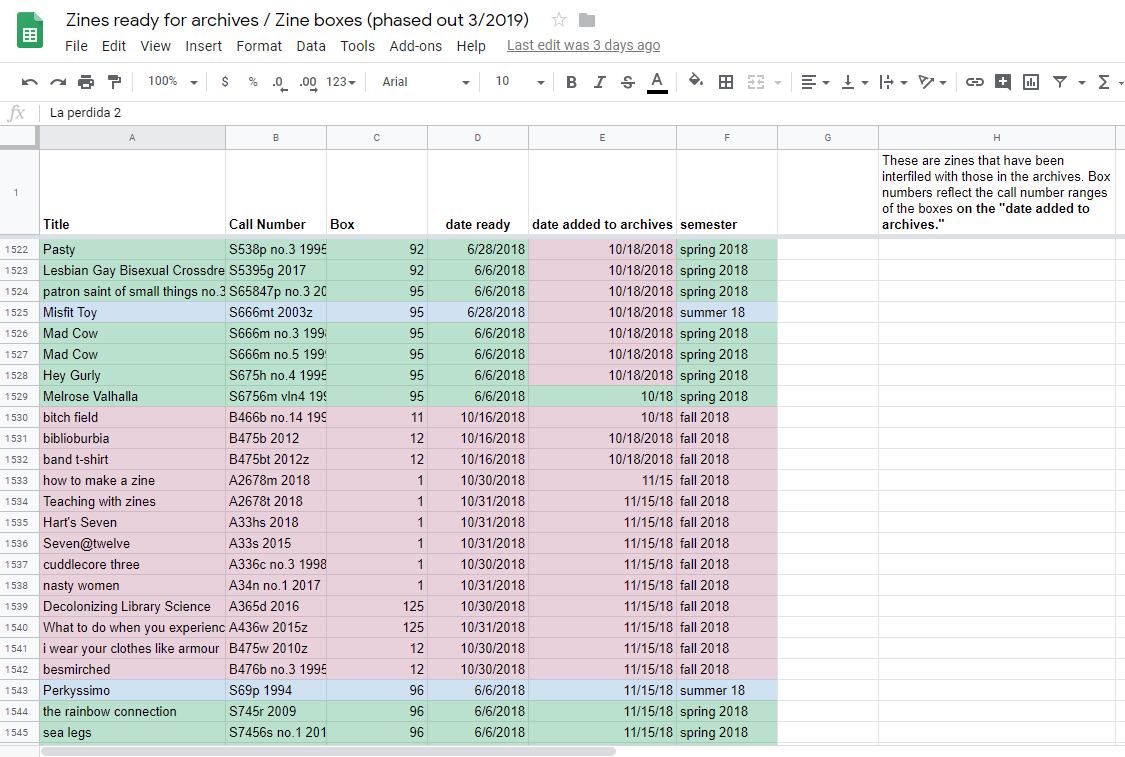The width and height of the screenshot is (1125, 757).
Task: Click 'Last edit was 3 days ago' link
Action: click(583, 45)
